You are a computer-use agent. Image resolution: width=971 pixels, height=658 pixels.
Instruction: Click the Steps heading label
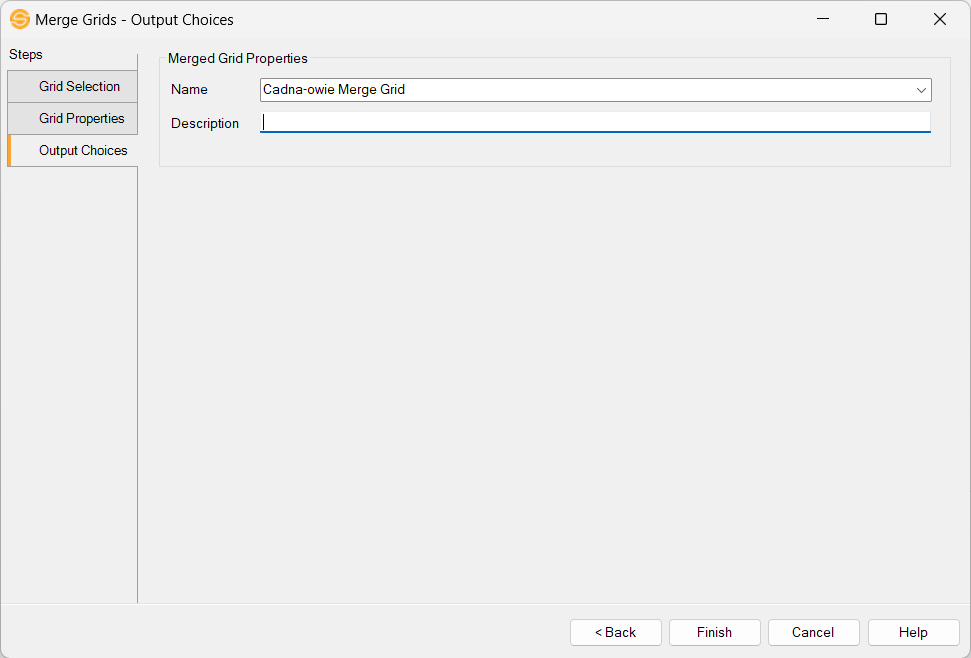26,55
